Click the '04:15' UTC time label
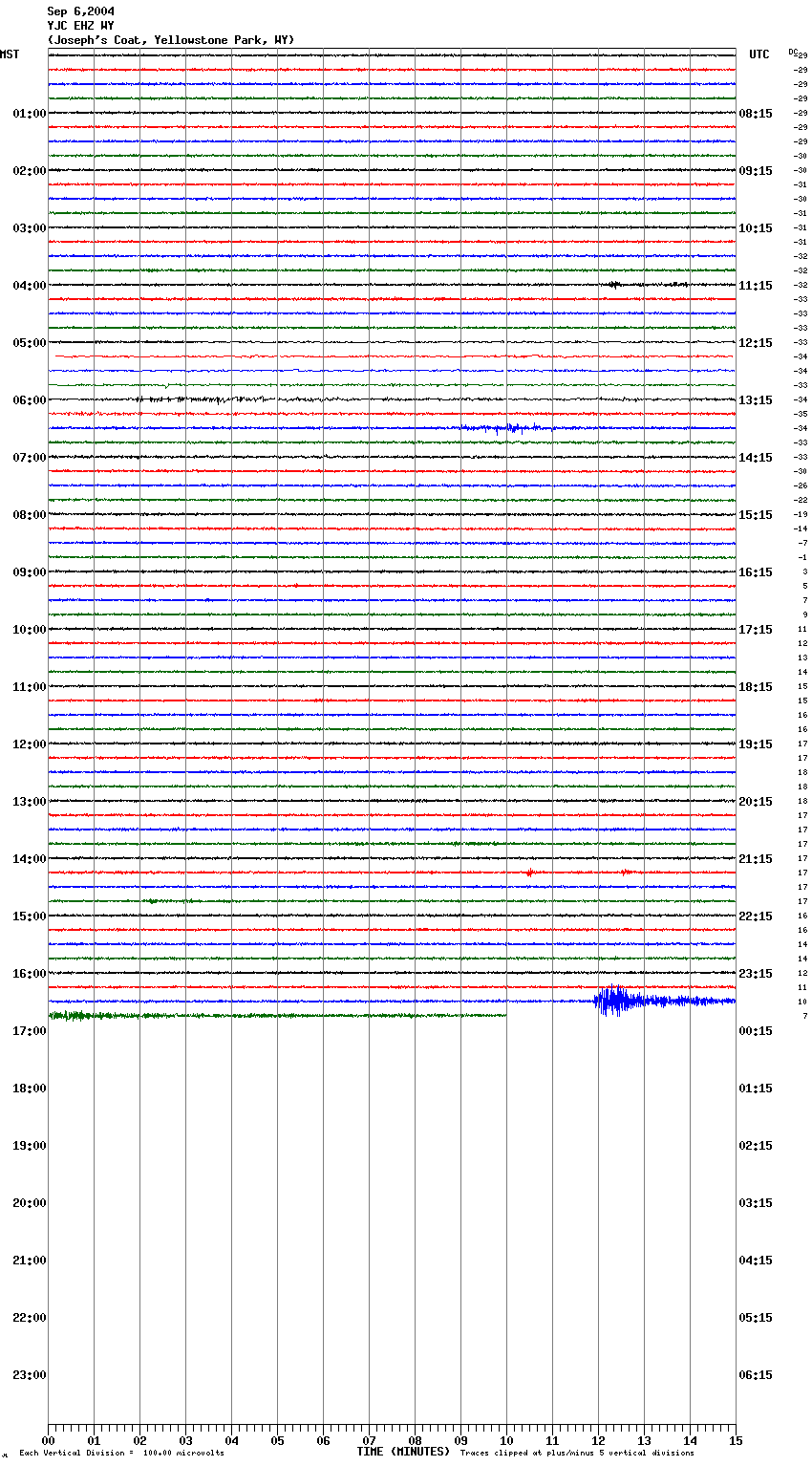The image size is (812, 1466). (756, 1261)
